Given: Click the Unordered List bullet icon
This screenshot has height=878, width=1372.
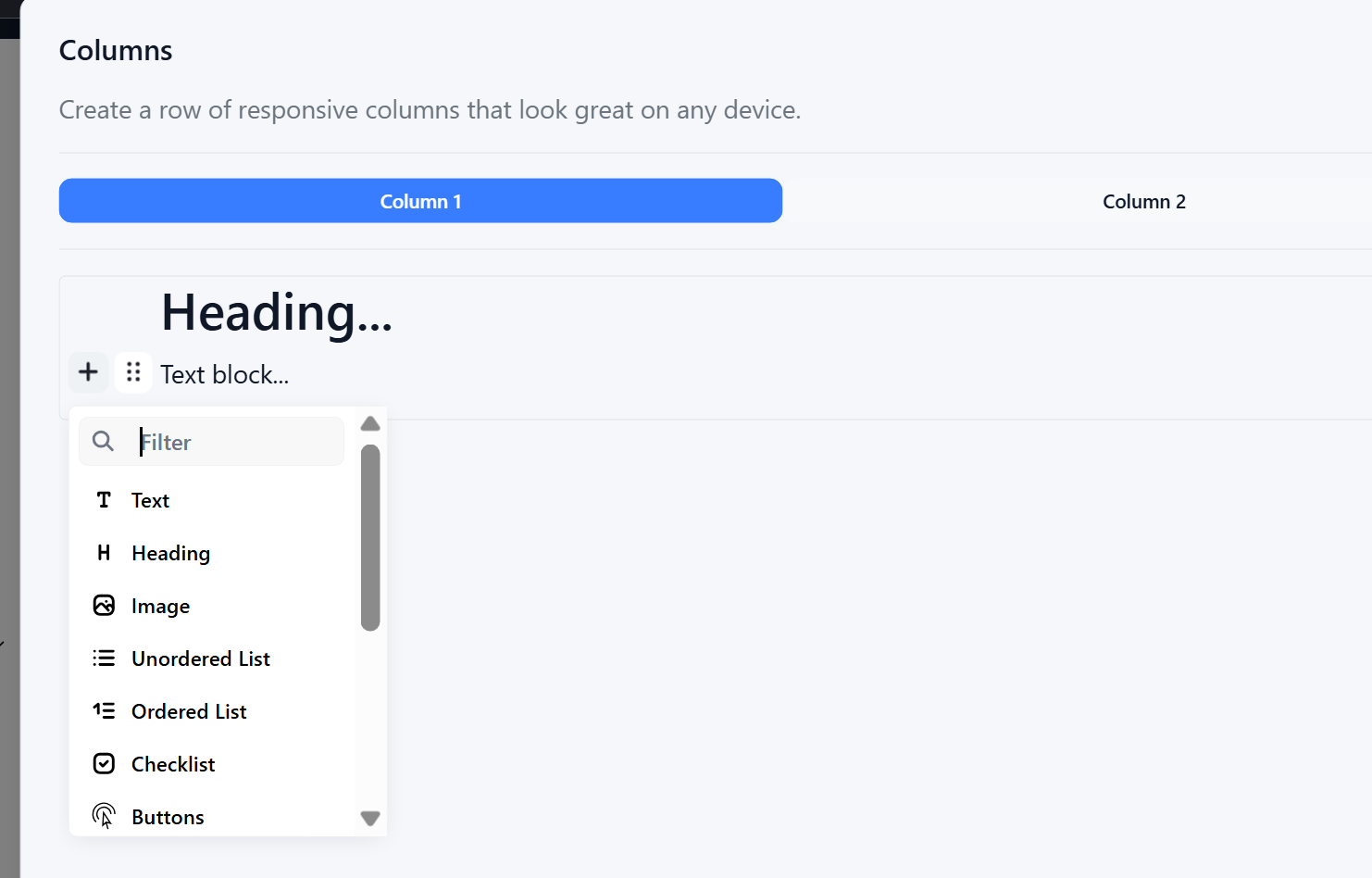Looking at the screenshot, I should coord(104,658).
